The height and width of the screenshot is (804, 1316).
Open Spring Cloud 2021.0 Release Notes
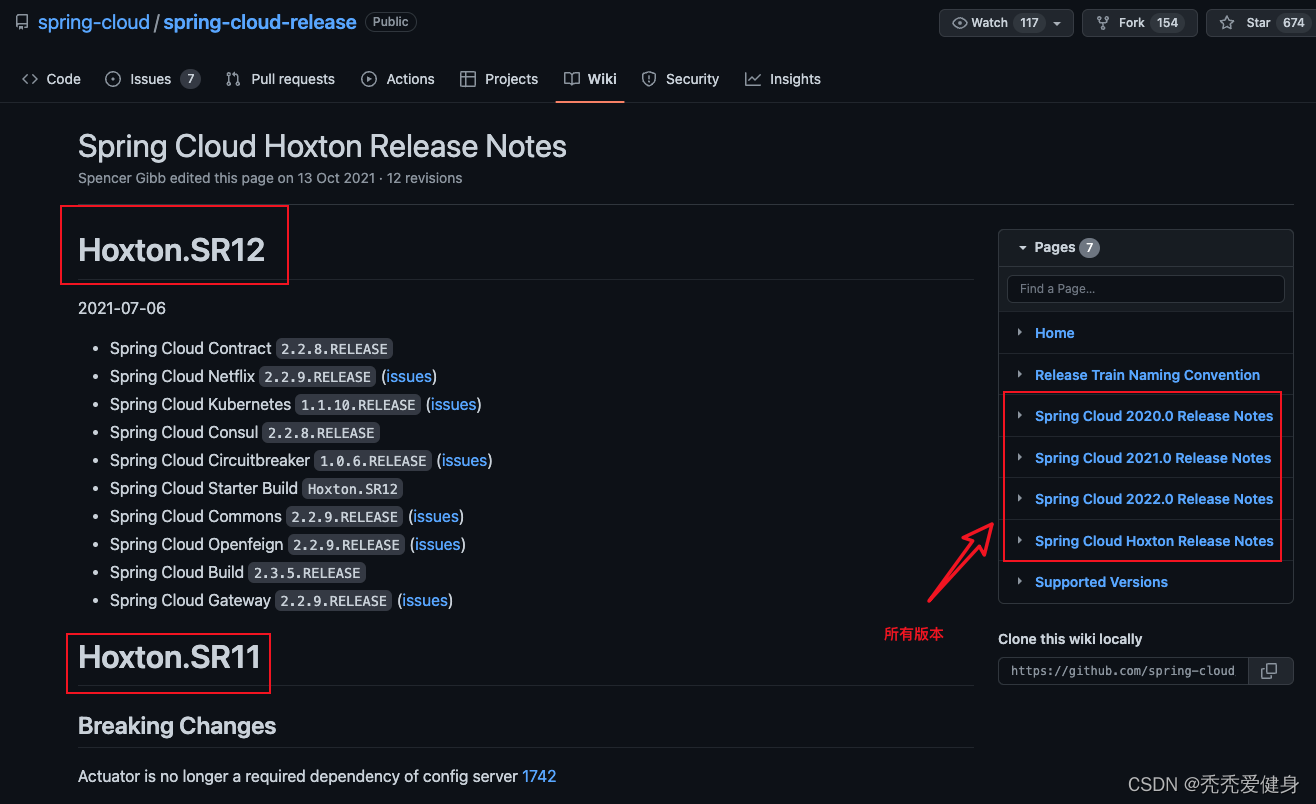tap(1153, 458)
